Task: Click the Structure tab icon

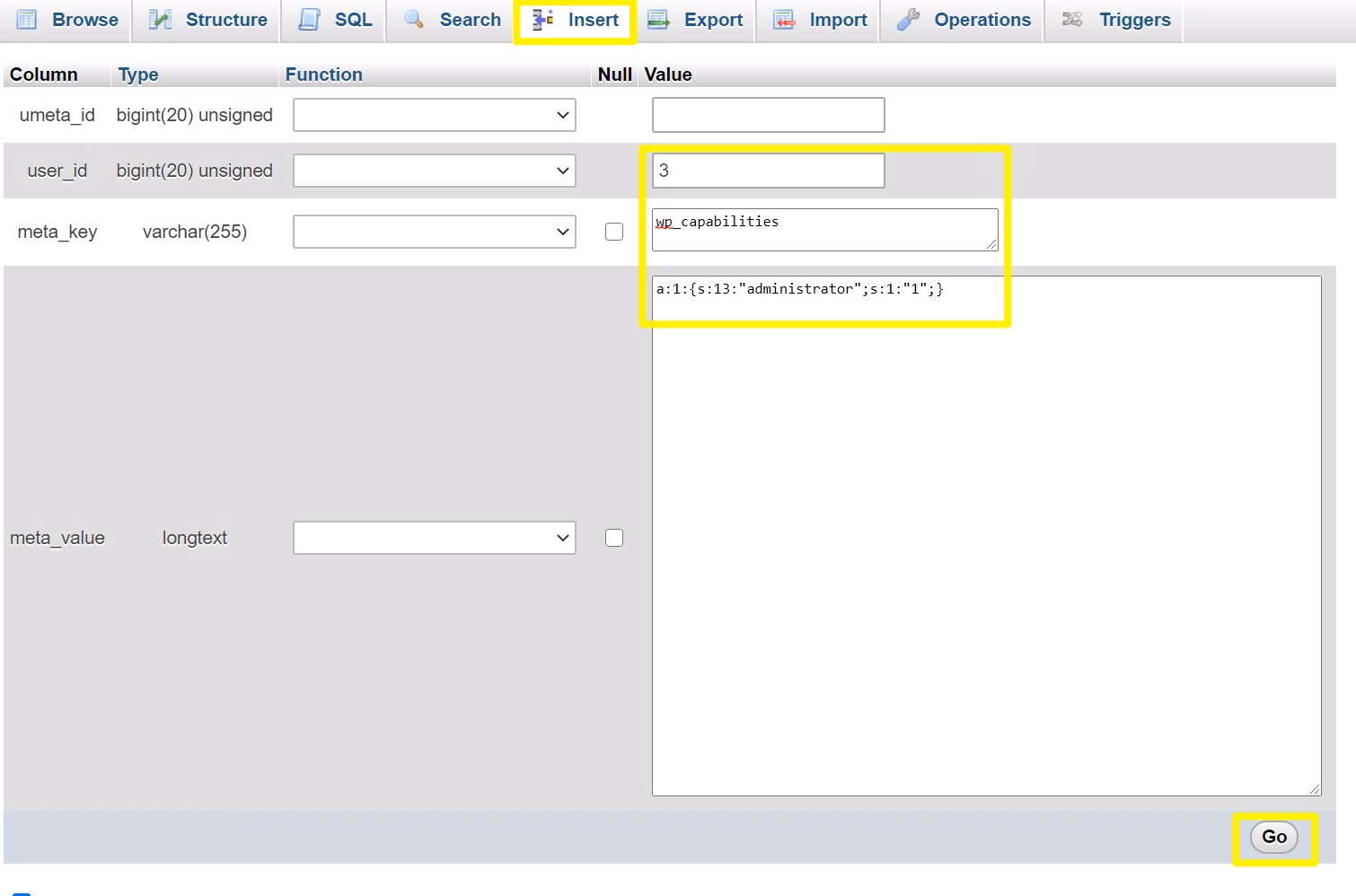Action: pos(160,18)
